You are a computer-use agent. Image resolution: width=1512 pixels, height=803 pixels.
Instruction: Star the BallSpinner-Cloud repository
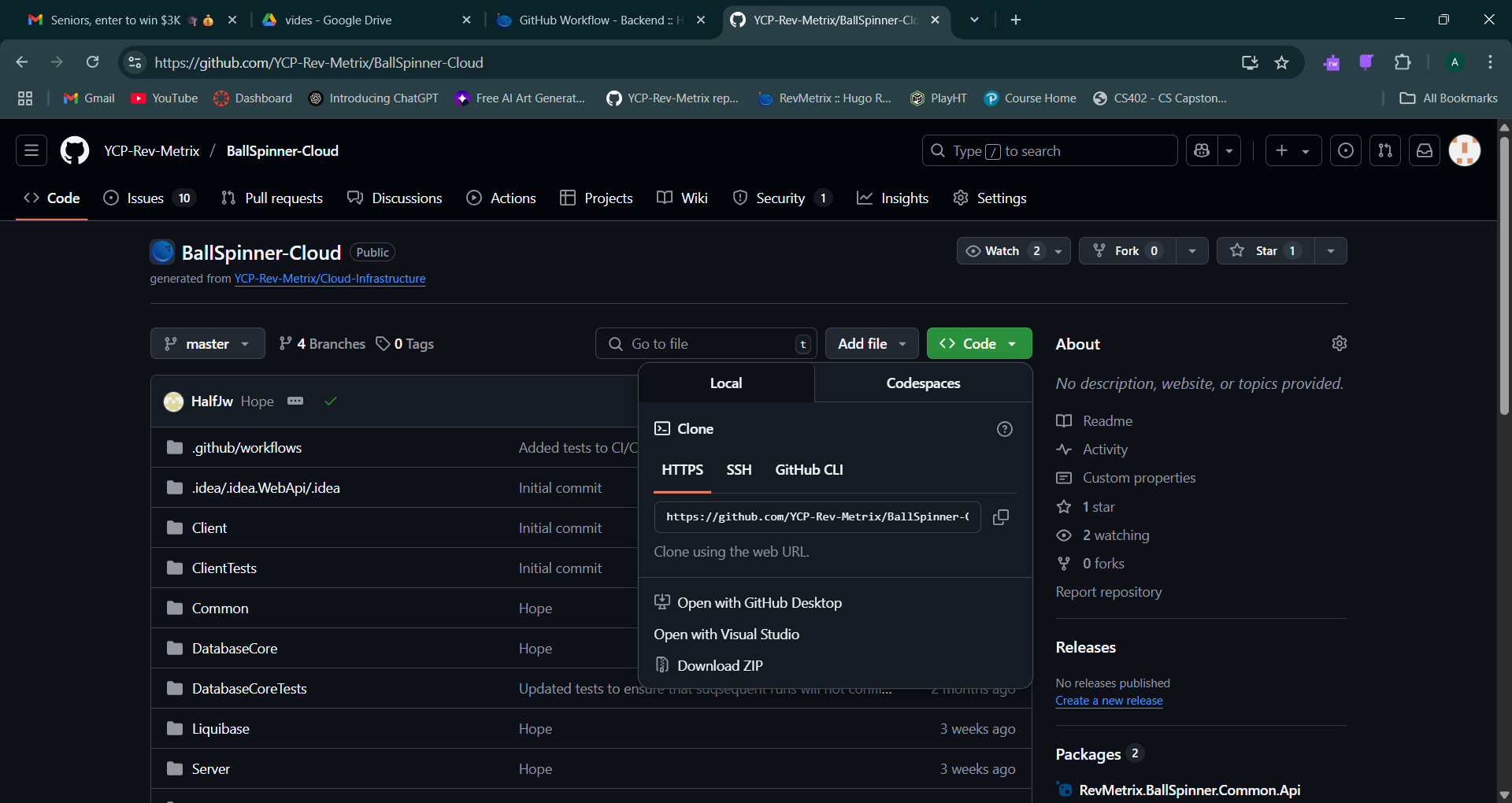pyautogui.click(x=1266, y=251)
